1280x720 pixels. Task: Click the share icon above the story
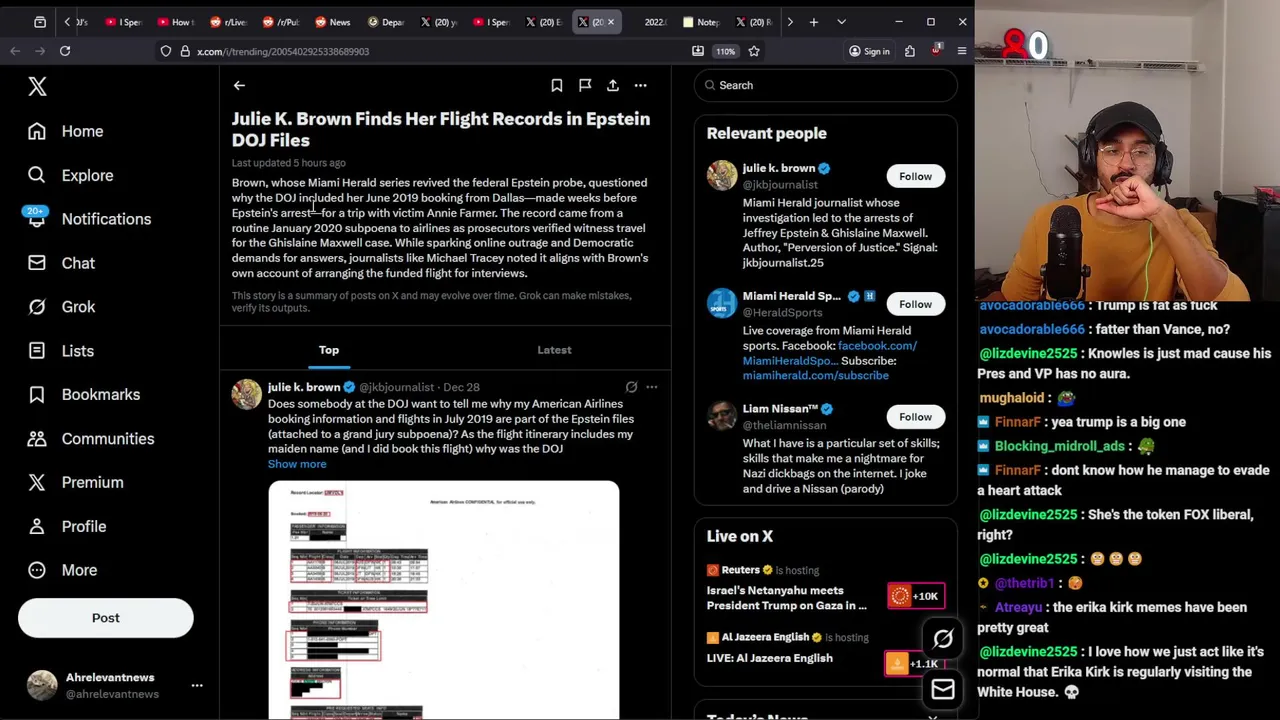613,85
